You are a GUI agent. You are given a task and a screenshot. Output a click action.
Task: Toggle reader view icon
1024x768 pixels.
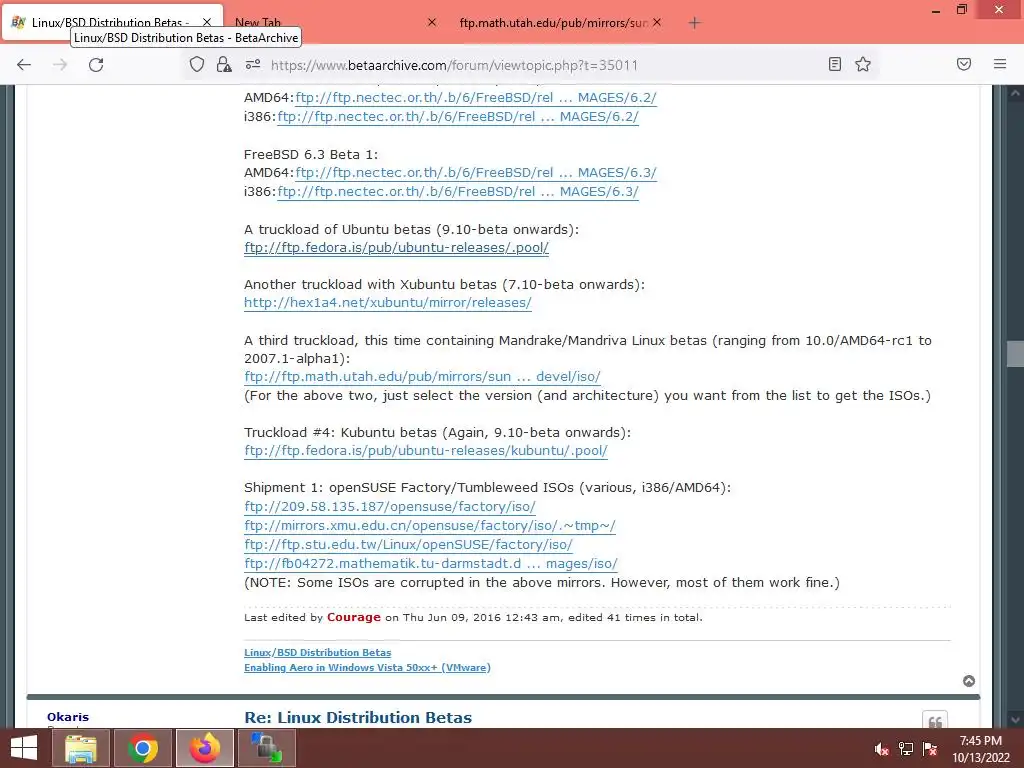tap(835, 64)
